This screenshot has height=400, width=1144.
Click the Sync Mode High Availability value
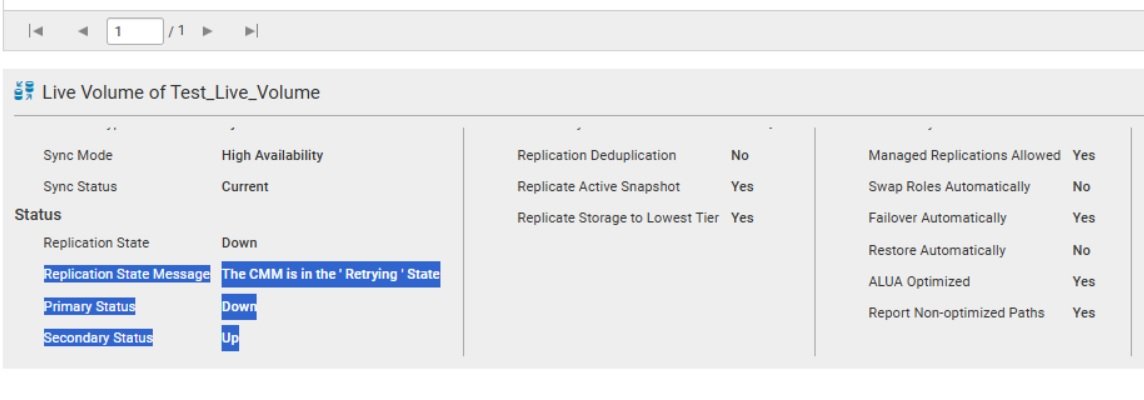(272, 155)
